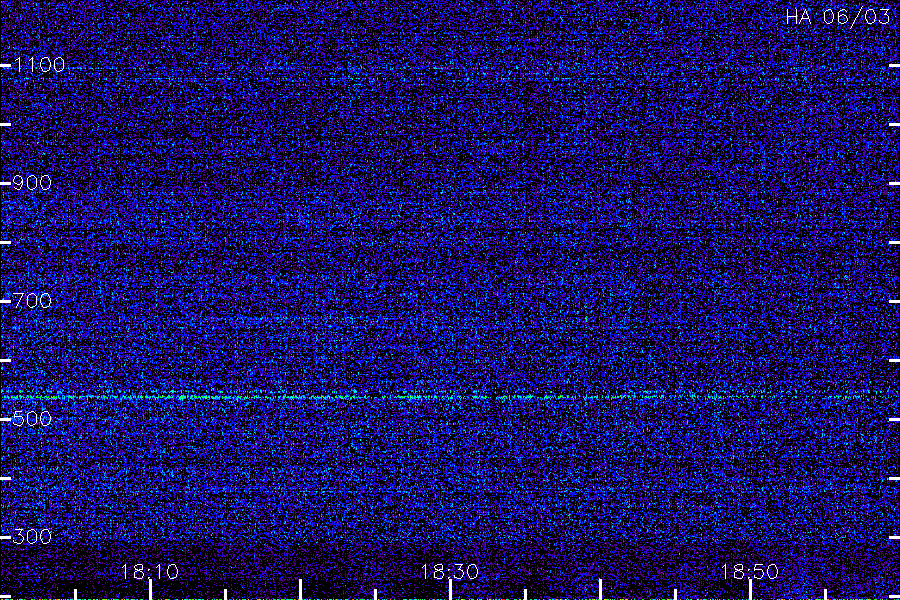The image size is (900, 600).
Task: Click the 700 frequency axis label
Action: click(32, 301)
